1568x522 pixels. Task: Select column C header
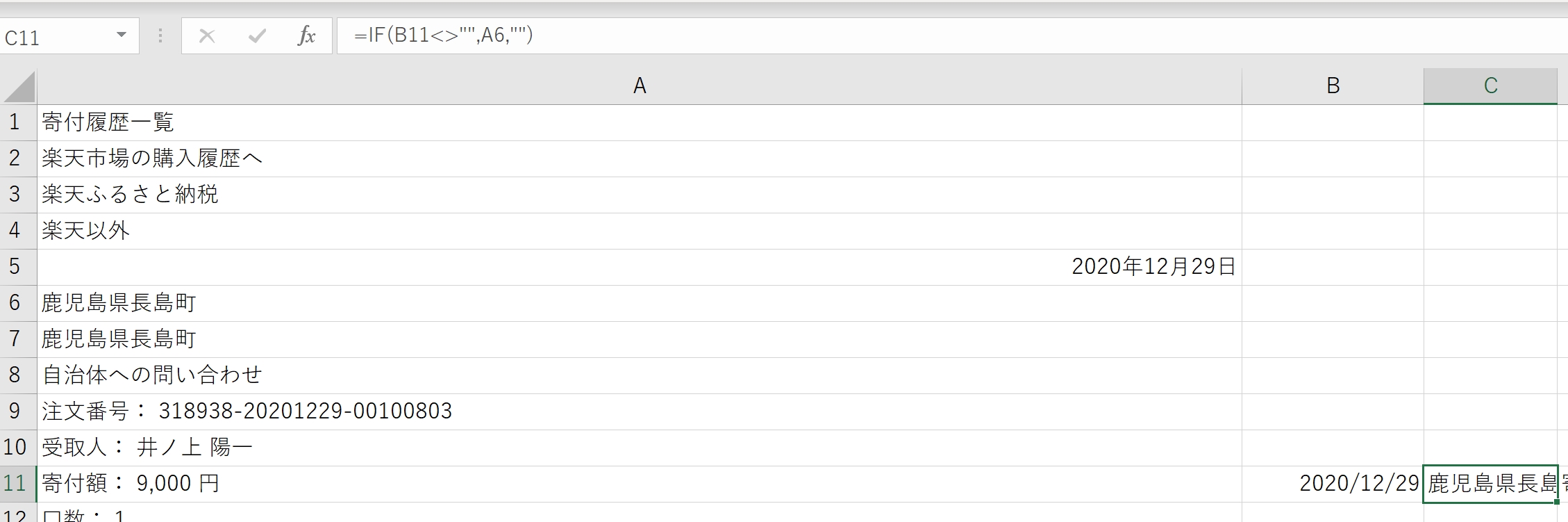pyautogui.click(x=1490, y=87)
